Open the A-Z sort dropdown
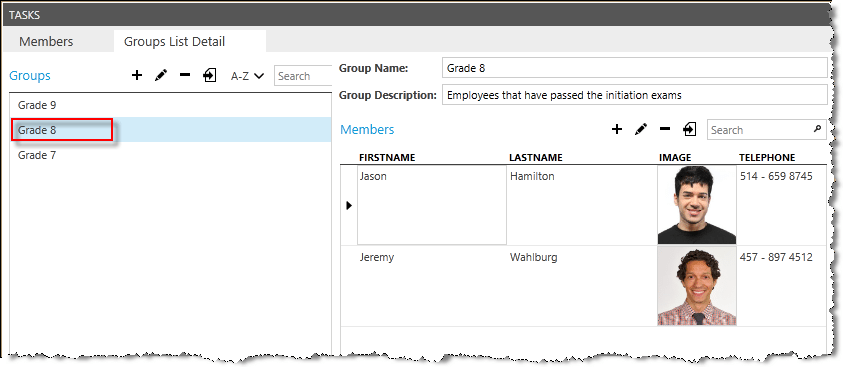 click(247, 76)
